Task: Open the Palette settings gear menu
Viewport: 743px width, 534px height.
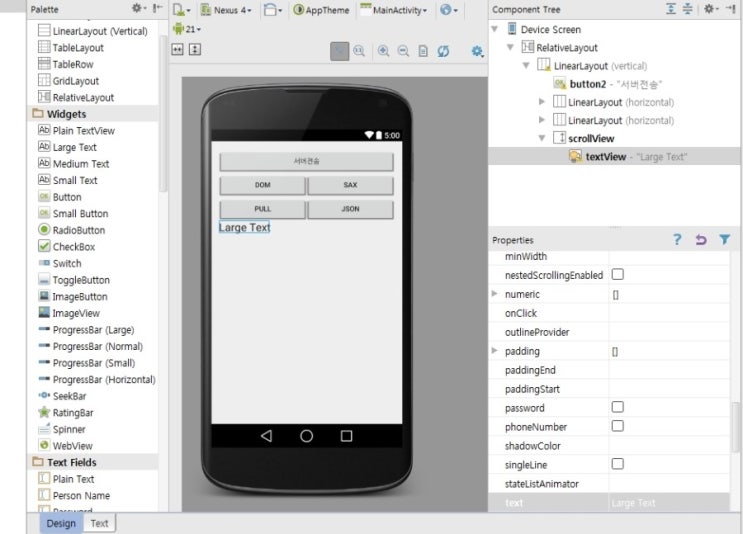Action: coord(138,8)
